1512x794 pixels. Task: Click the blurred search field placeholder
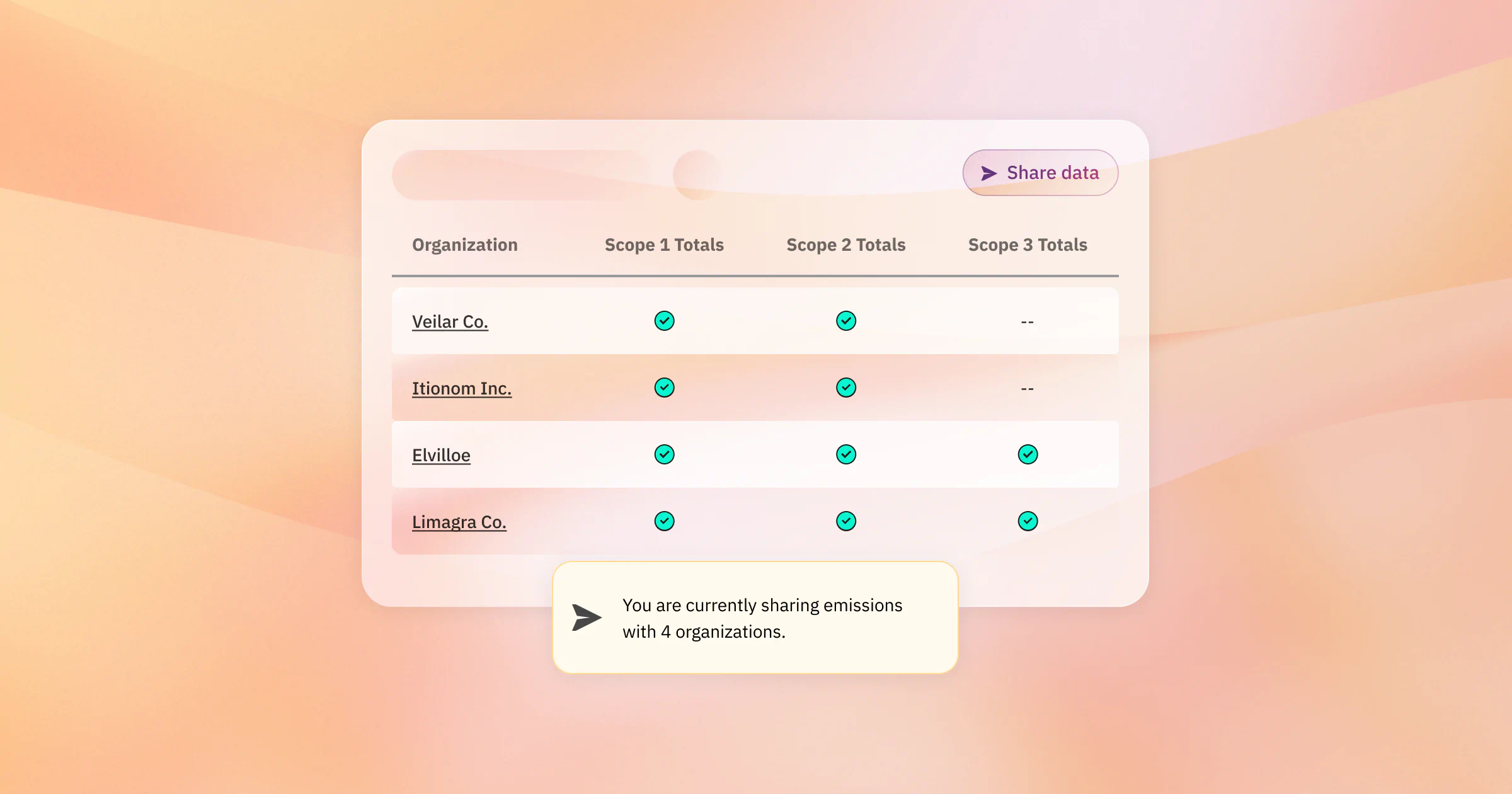point(520,175)
